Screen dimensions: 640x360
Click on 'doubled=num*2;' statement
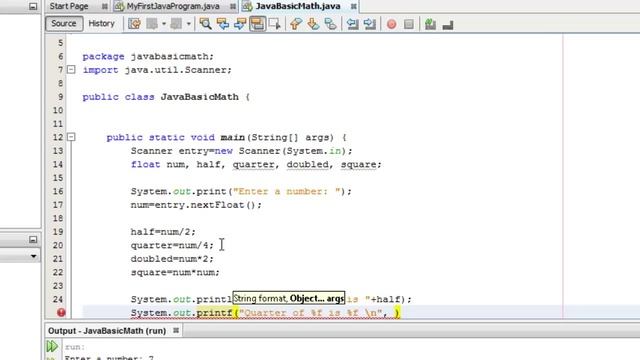click(x=172, y=259)
